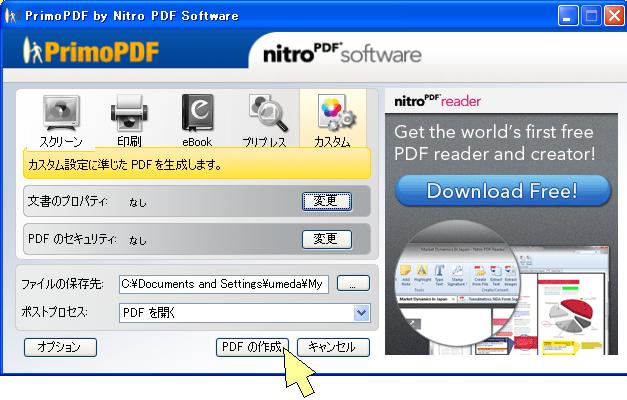Click the PDF の作成 button
This screenshot has height=400, width=627.
(x=252, y=347)
